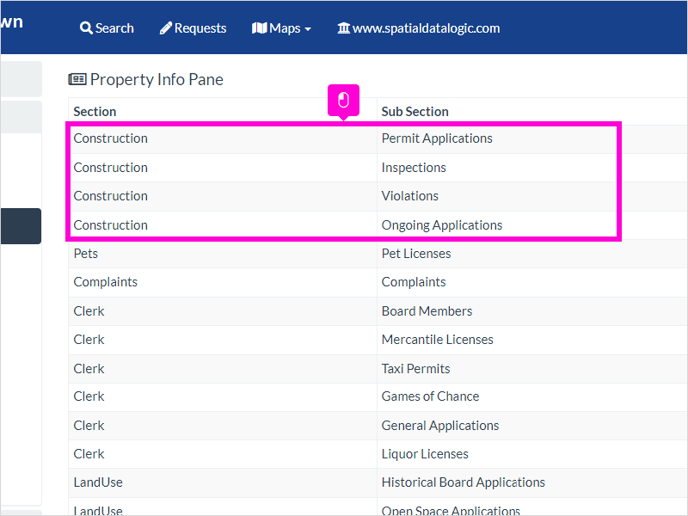Select the Mercantile Licenses sub section

pos(437,340)
